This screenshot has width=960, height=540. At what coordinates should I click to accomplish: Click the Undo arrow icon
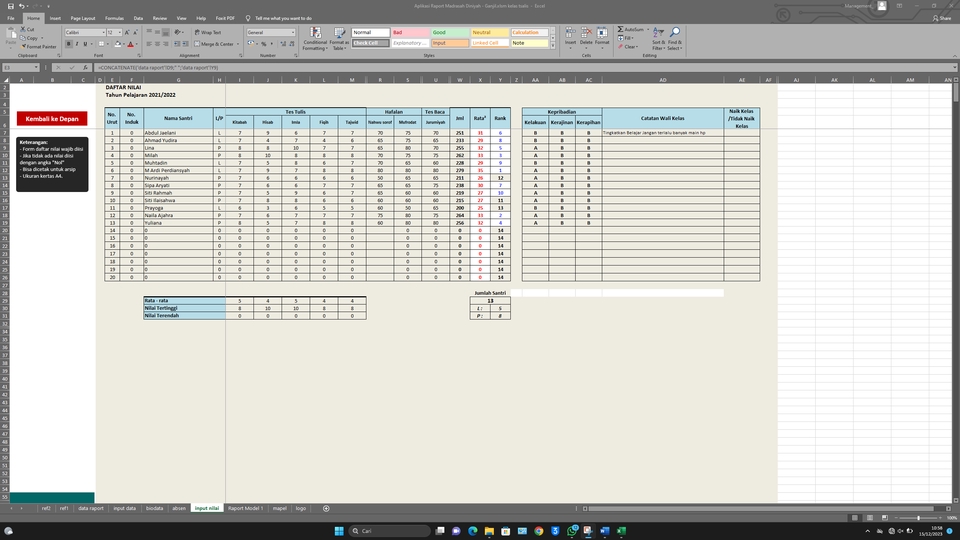21,6
